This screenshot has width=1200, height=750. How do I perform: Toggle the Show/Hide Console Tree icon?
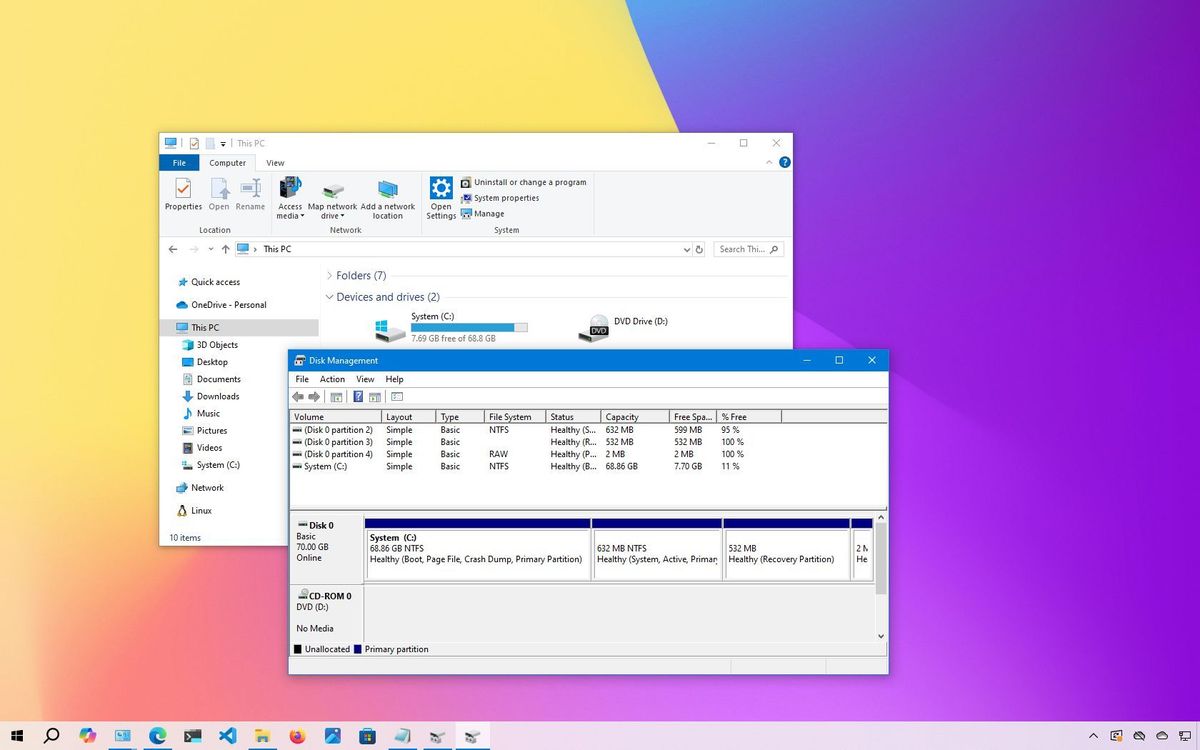[337, 396]
